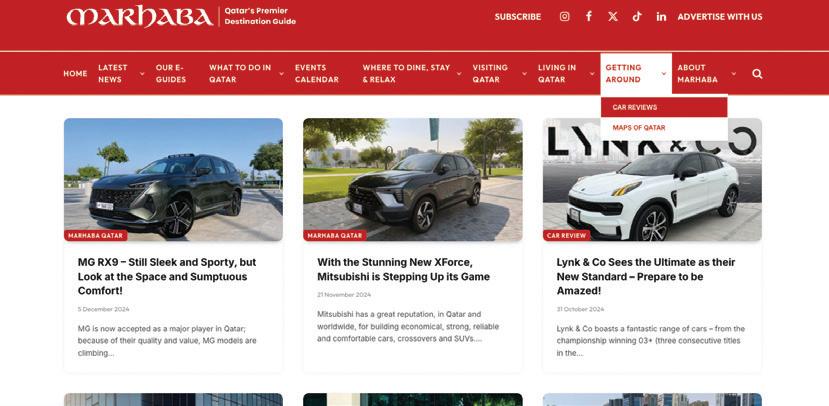Open the Facebook social icon

[x=588, y=16]
